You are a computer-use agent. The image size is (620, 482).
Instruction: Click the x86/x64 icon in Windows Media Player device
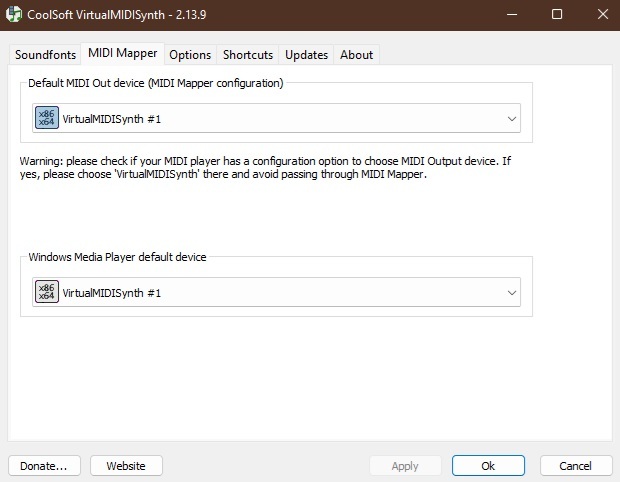coord(47,292)
